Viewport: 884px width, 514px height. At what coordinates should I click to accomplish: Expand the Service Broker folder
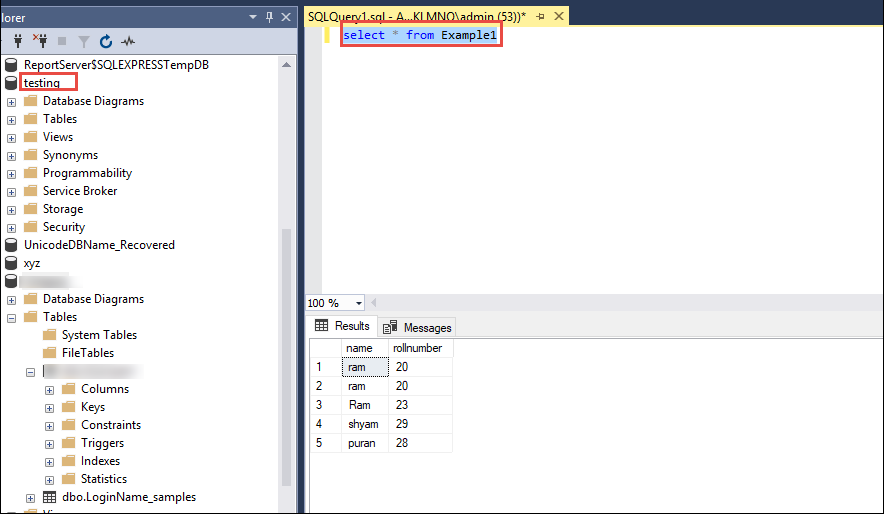[11, 192]
